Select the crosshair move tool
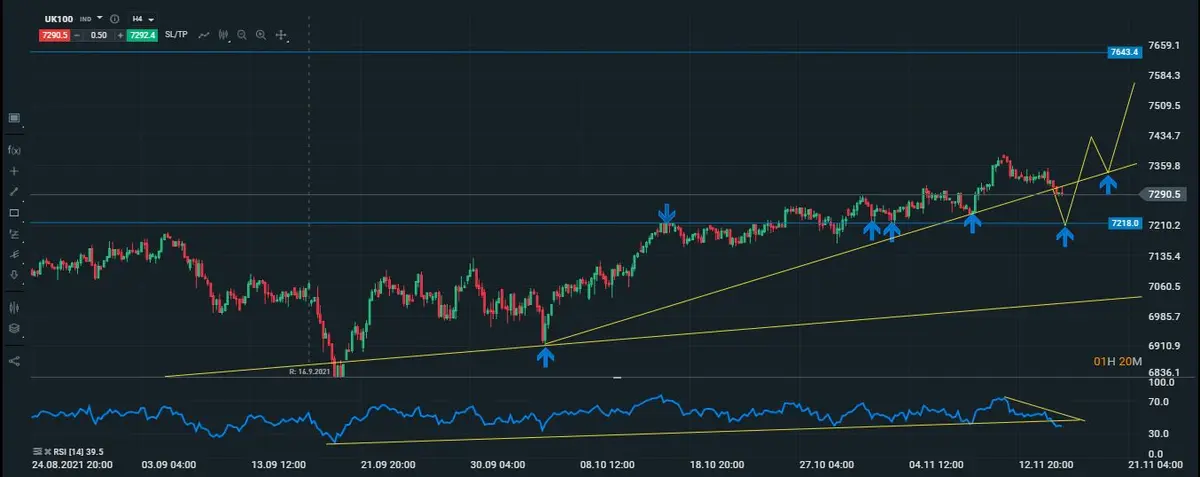The image size is (1200, 477). coord(282,35)
